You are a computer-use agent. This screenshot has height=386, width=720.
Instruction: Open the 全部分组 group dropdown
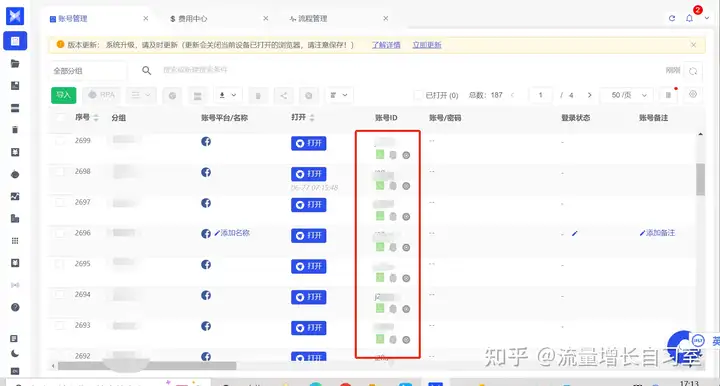(x=88, y=71)
